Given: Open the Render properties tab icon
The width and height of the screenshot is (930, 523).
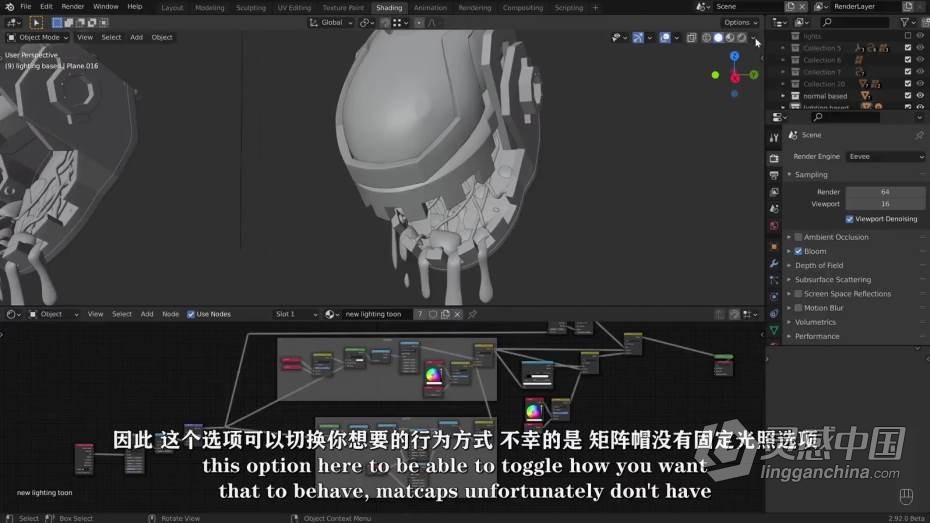Looking at the screenshot, I should point(774,158).
